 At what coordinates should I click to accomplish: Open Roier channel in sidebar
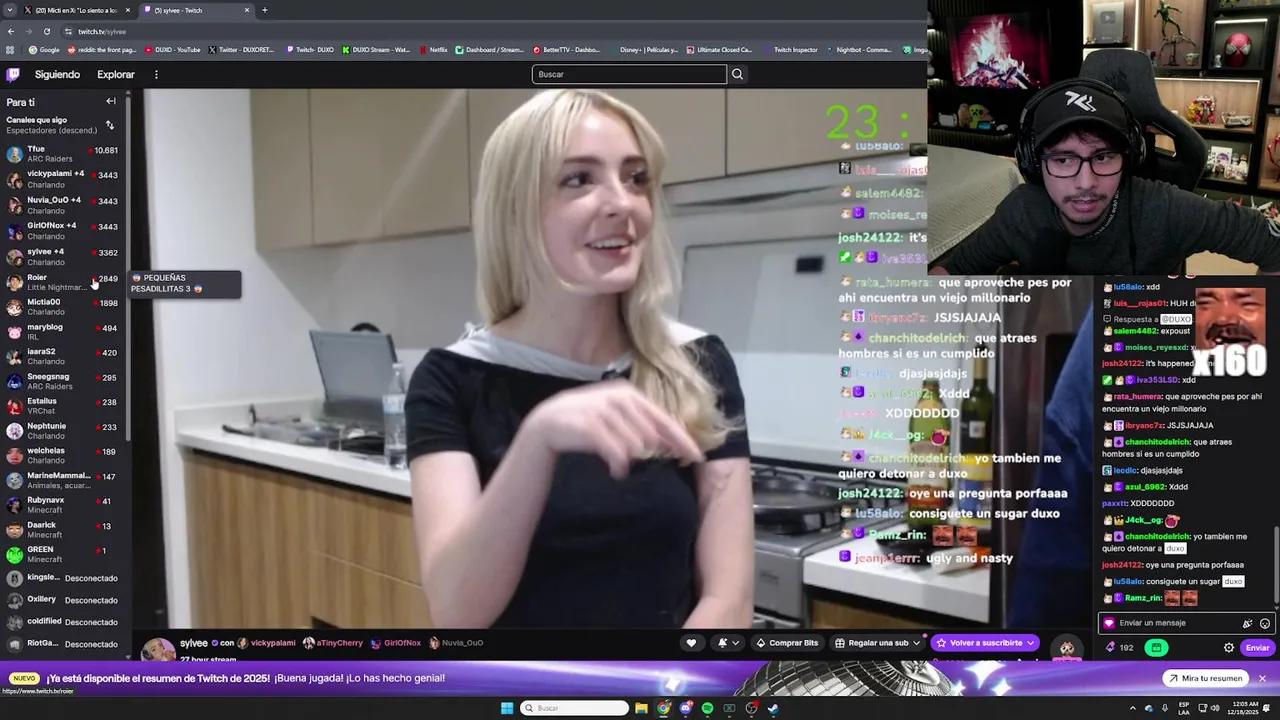62,282
